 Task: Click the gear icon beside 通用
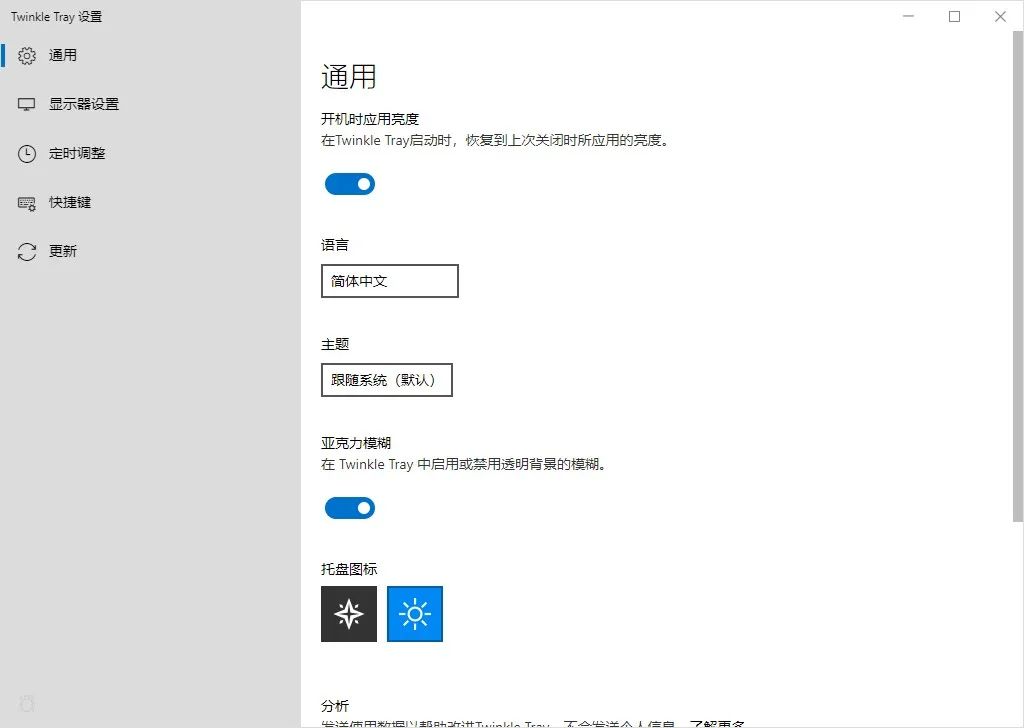coord(27,55)
